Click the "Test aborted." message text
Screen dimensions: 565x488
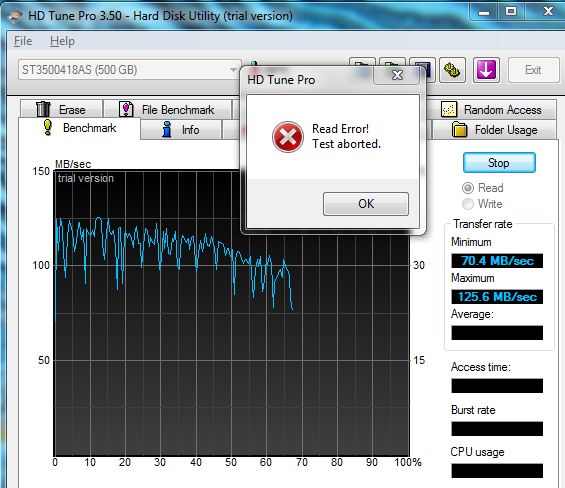346,144
